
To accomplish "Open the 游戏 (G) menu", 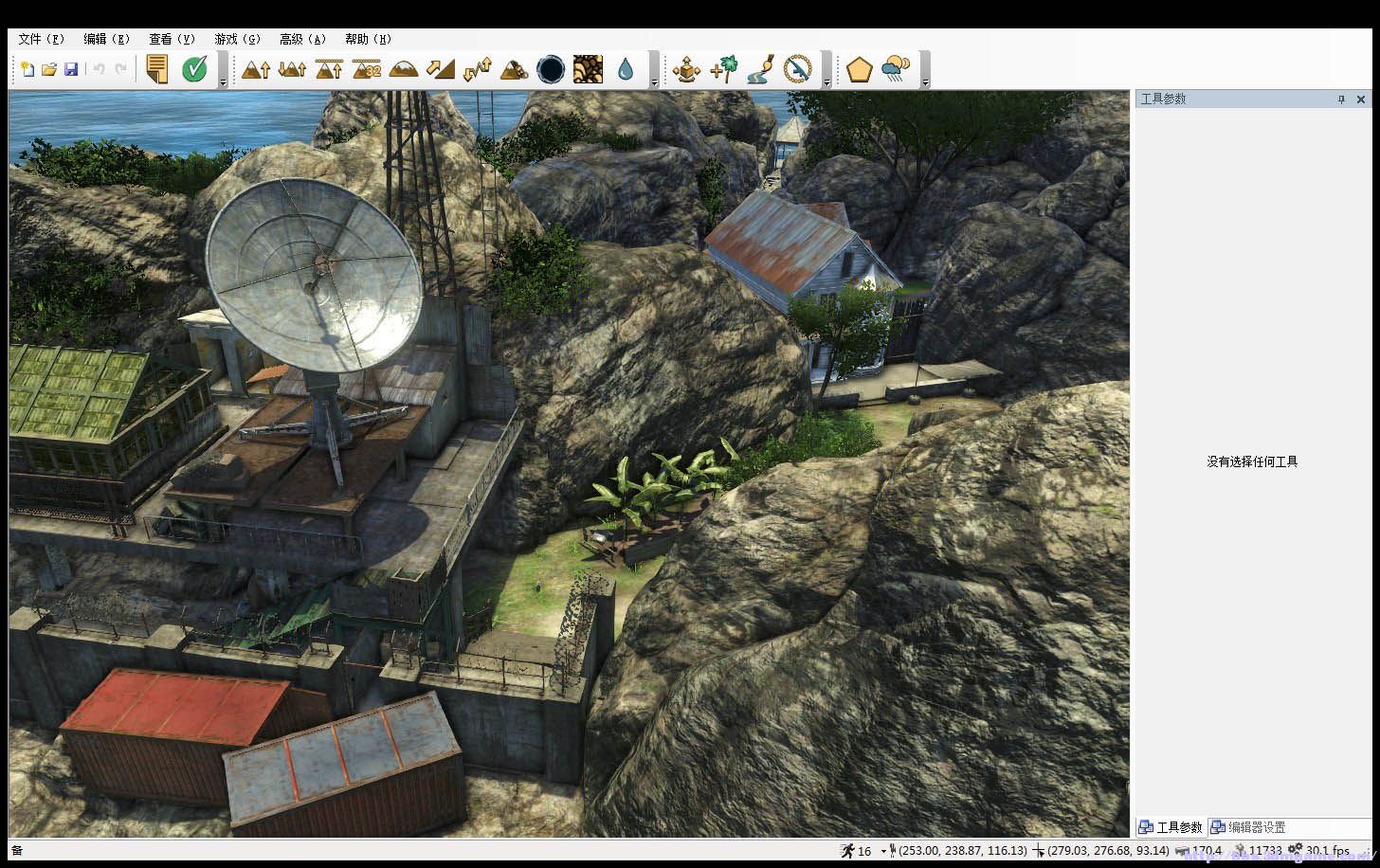I will click(237, 39).
